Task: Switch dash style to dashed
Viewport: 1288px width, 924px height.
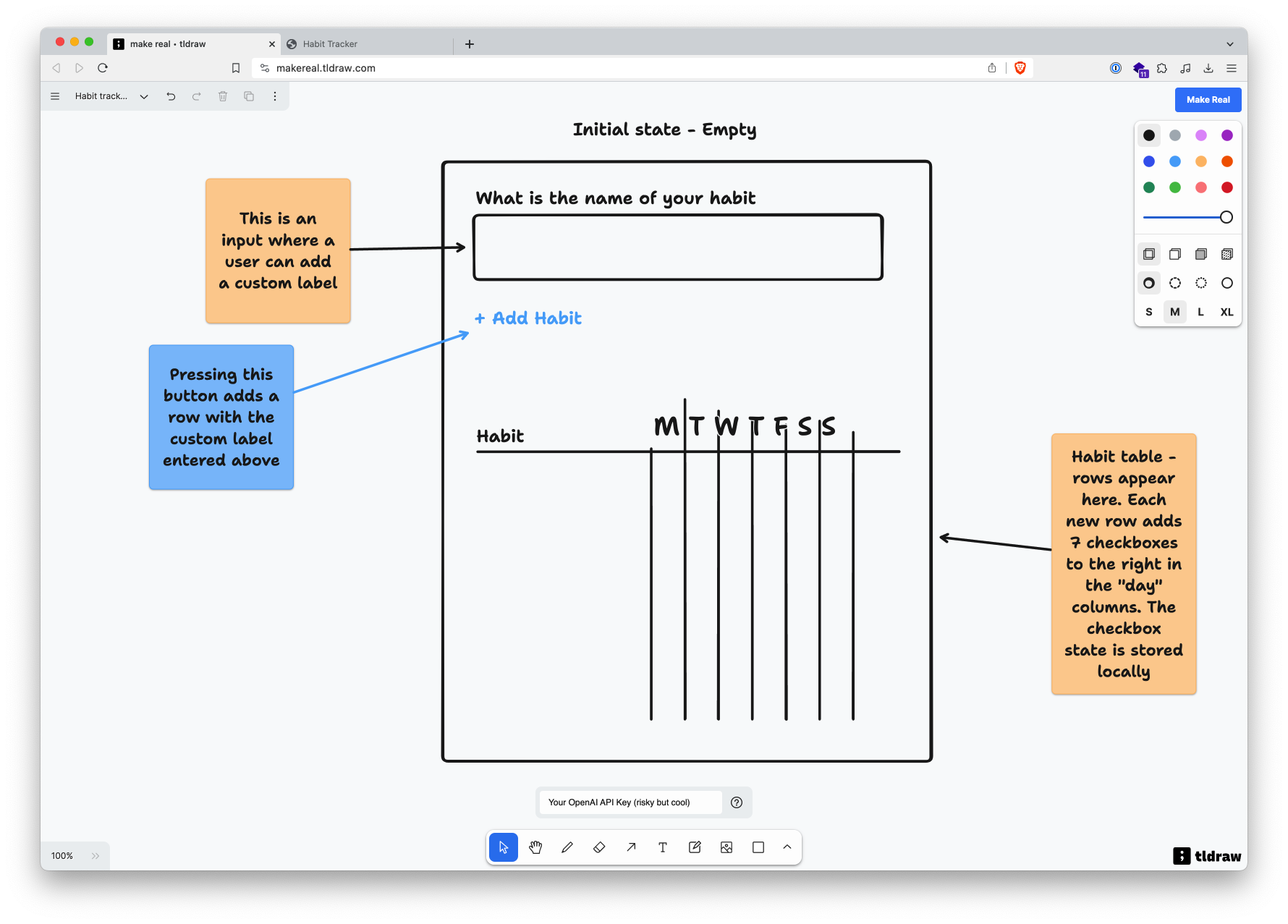Action: (x=1174, y=283)
